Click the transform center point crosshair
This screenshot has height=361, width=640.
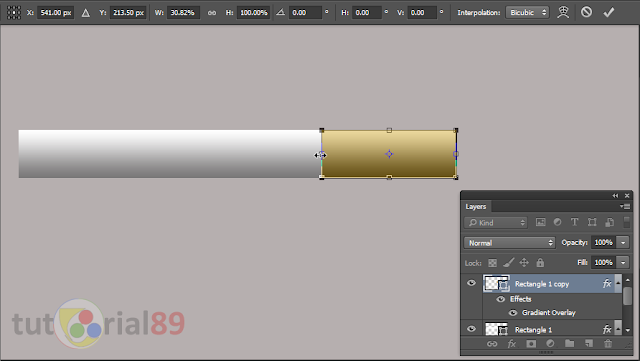[389, 154]
